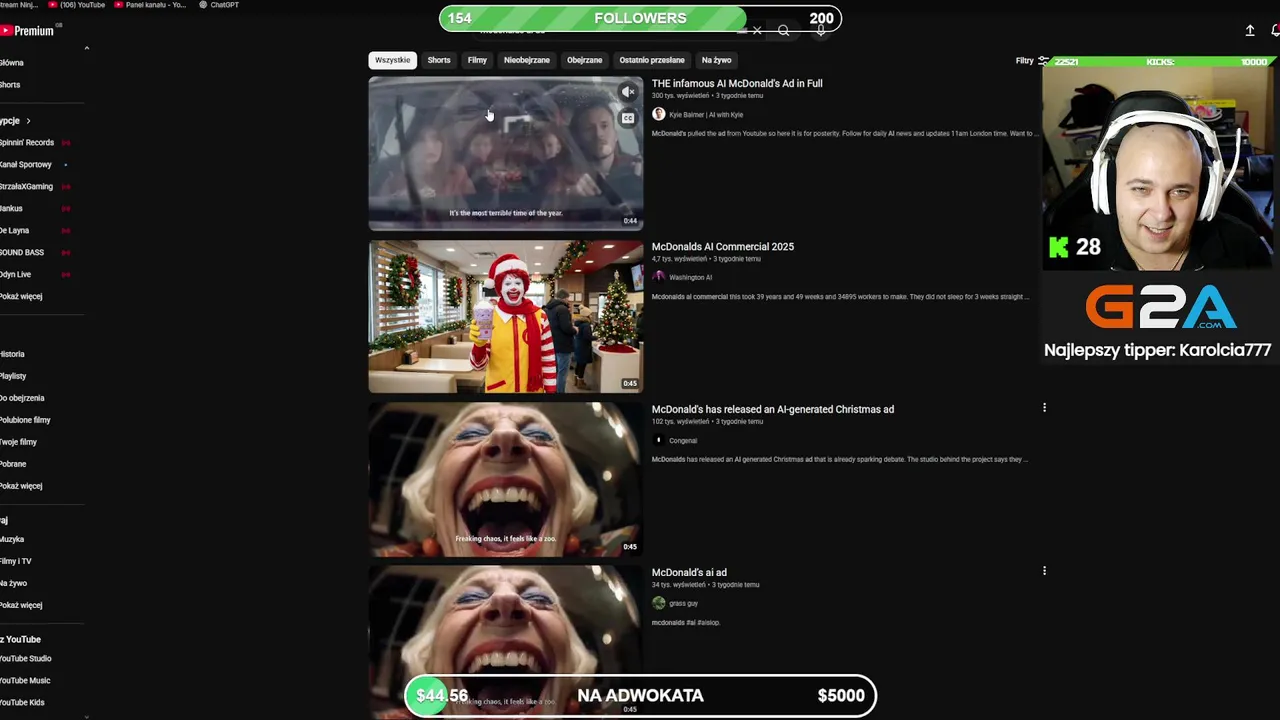Open Do obejrzenia in the sidebar
The height and width of the screenshot is (720, 1280).
click(22, 398)
